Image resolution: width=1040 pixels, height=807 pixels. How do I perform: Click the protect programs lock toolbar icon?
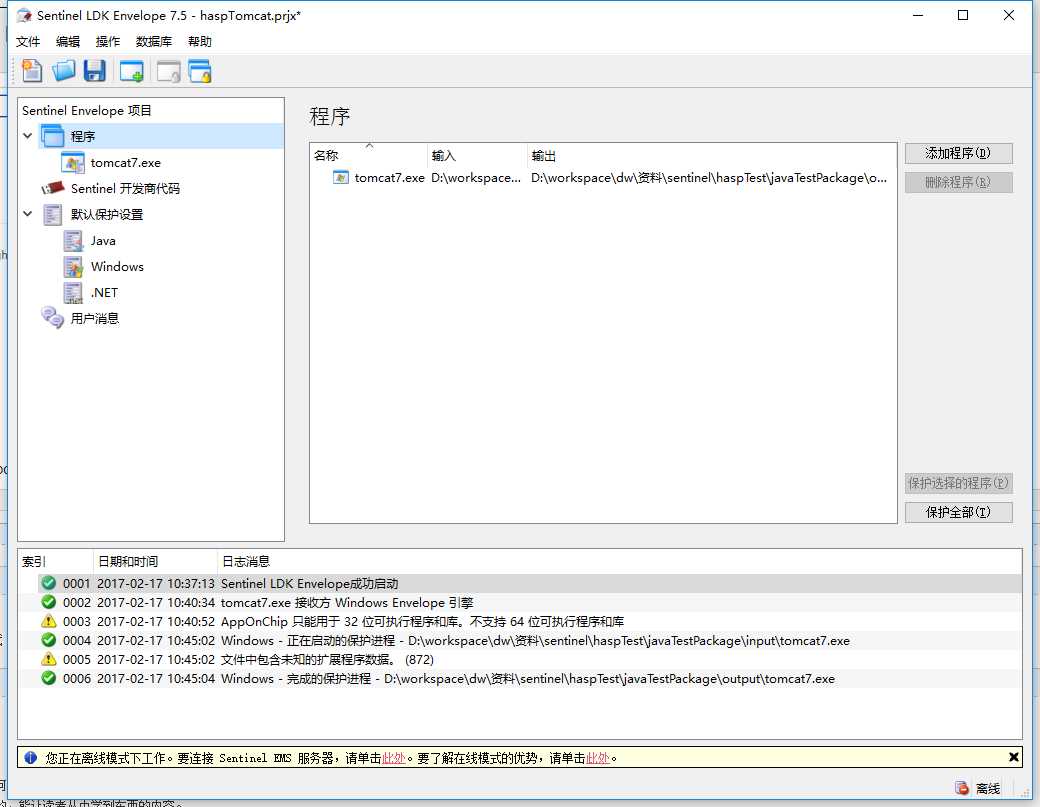coord(200,71)
